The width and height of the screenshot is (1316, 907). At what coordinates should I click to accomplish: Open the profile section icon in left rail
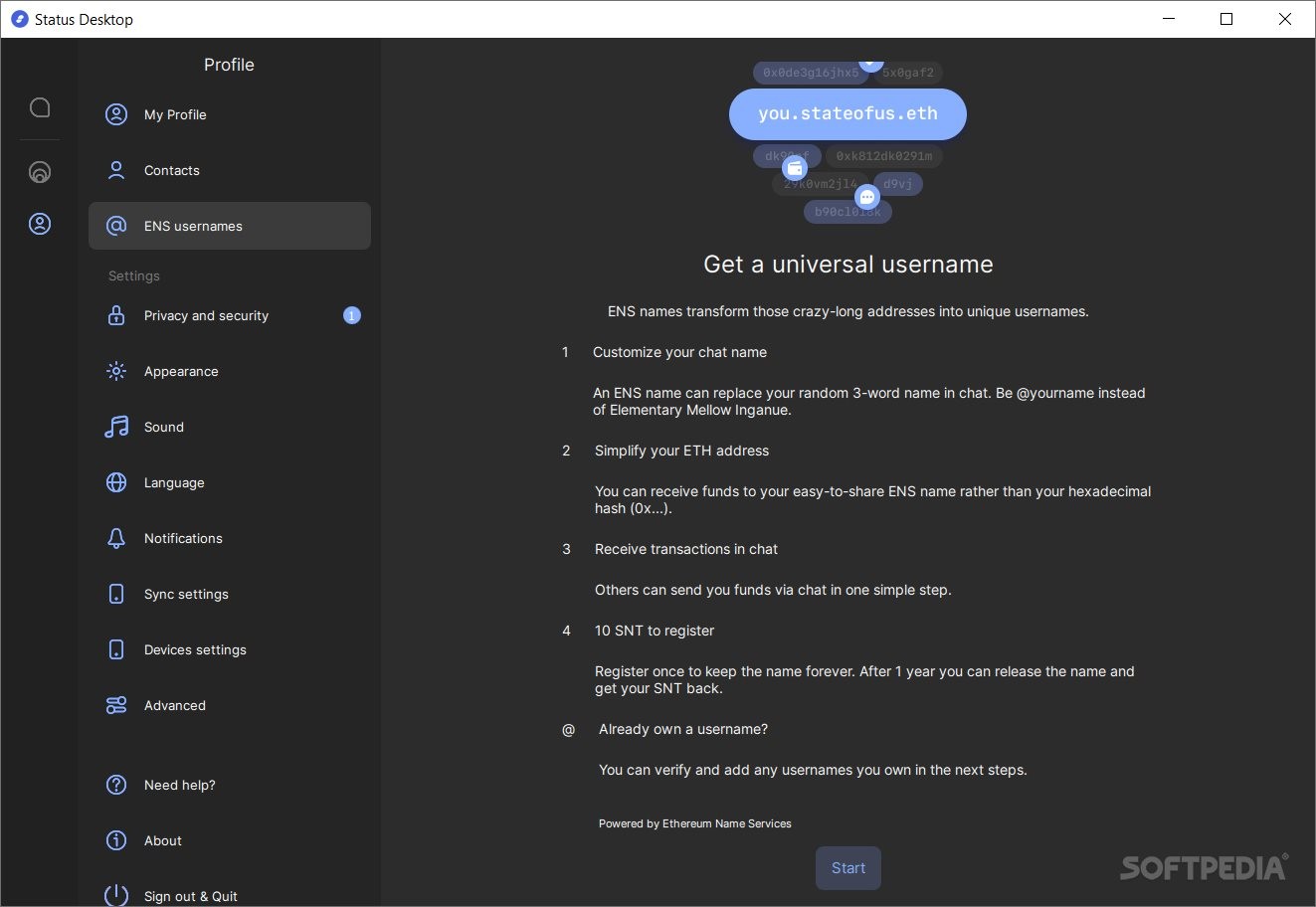tap(40, 224)
